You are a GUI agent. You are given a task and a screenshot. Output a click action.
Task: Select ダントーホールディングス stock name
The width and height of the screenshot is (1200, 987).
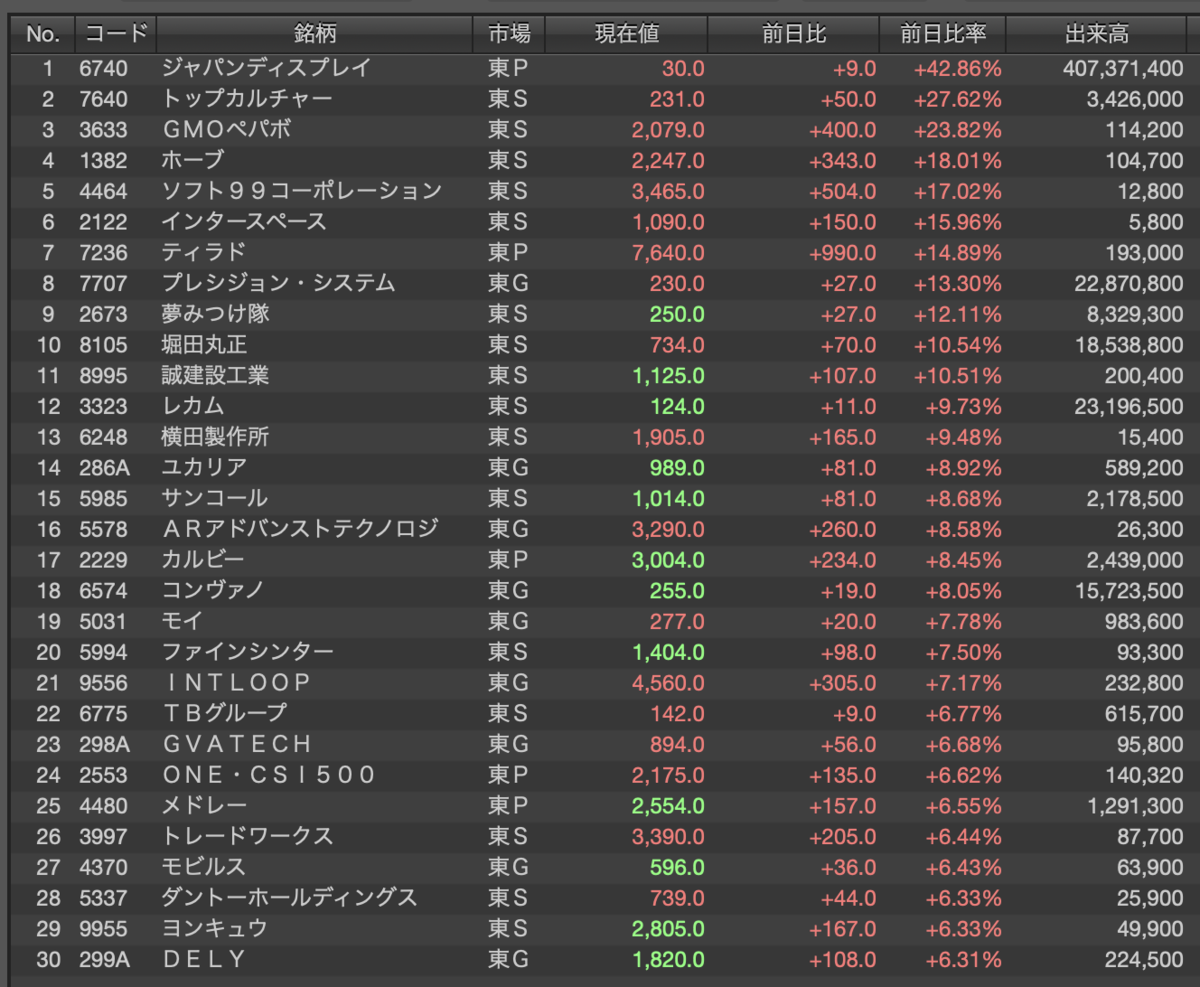click(290, 897)
